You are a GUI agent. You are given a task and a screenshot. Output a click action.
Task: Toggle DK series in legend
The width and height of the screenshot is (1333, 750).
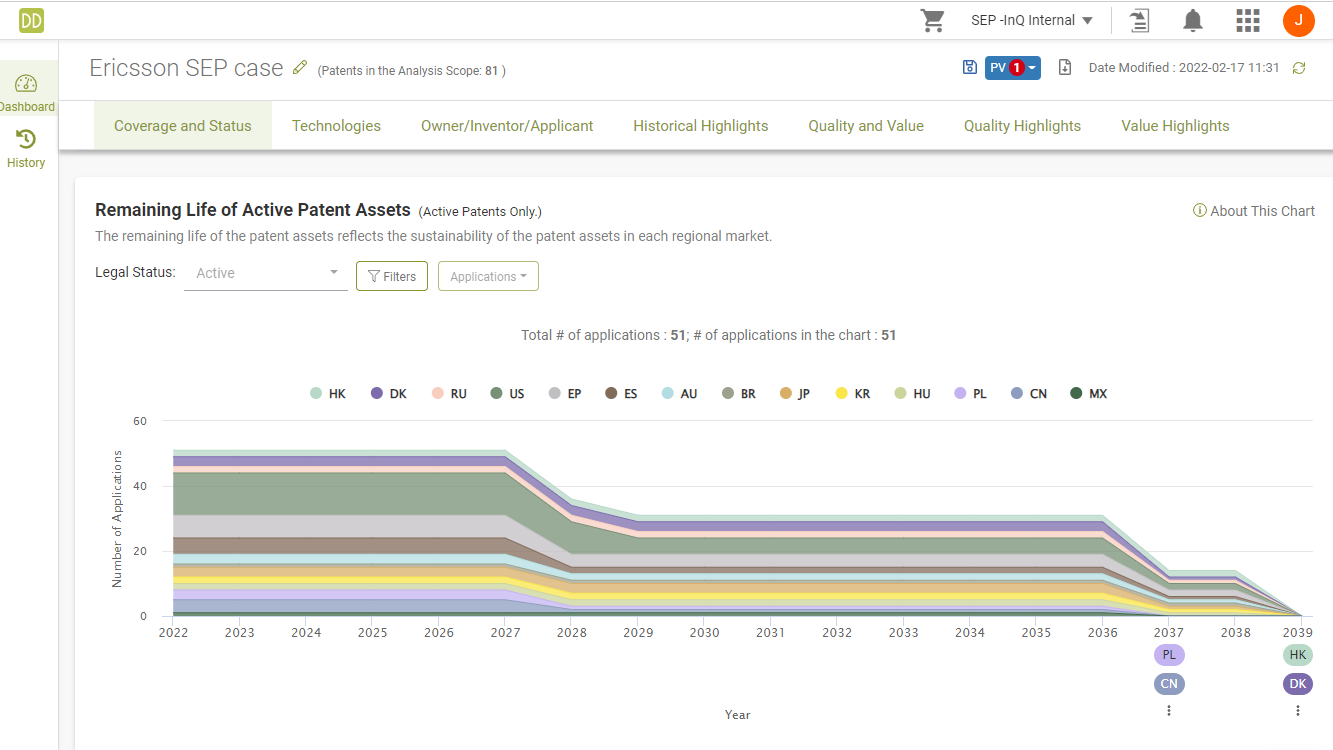pyautogui.click(x=389, y=394)
